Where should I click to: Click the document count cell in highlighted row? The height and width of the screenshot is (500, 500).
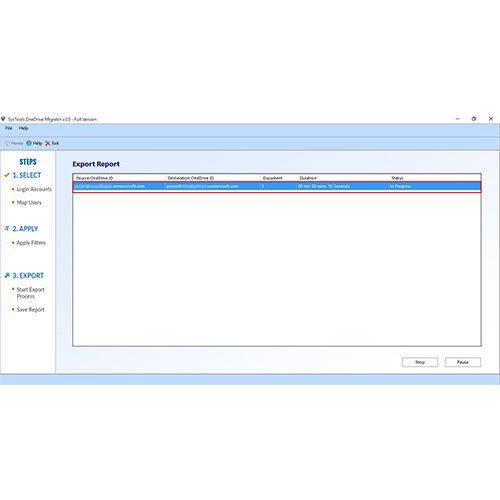click(263, 186)
